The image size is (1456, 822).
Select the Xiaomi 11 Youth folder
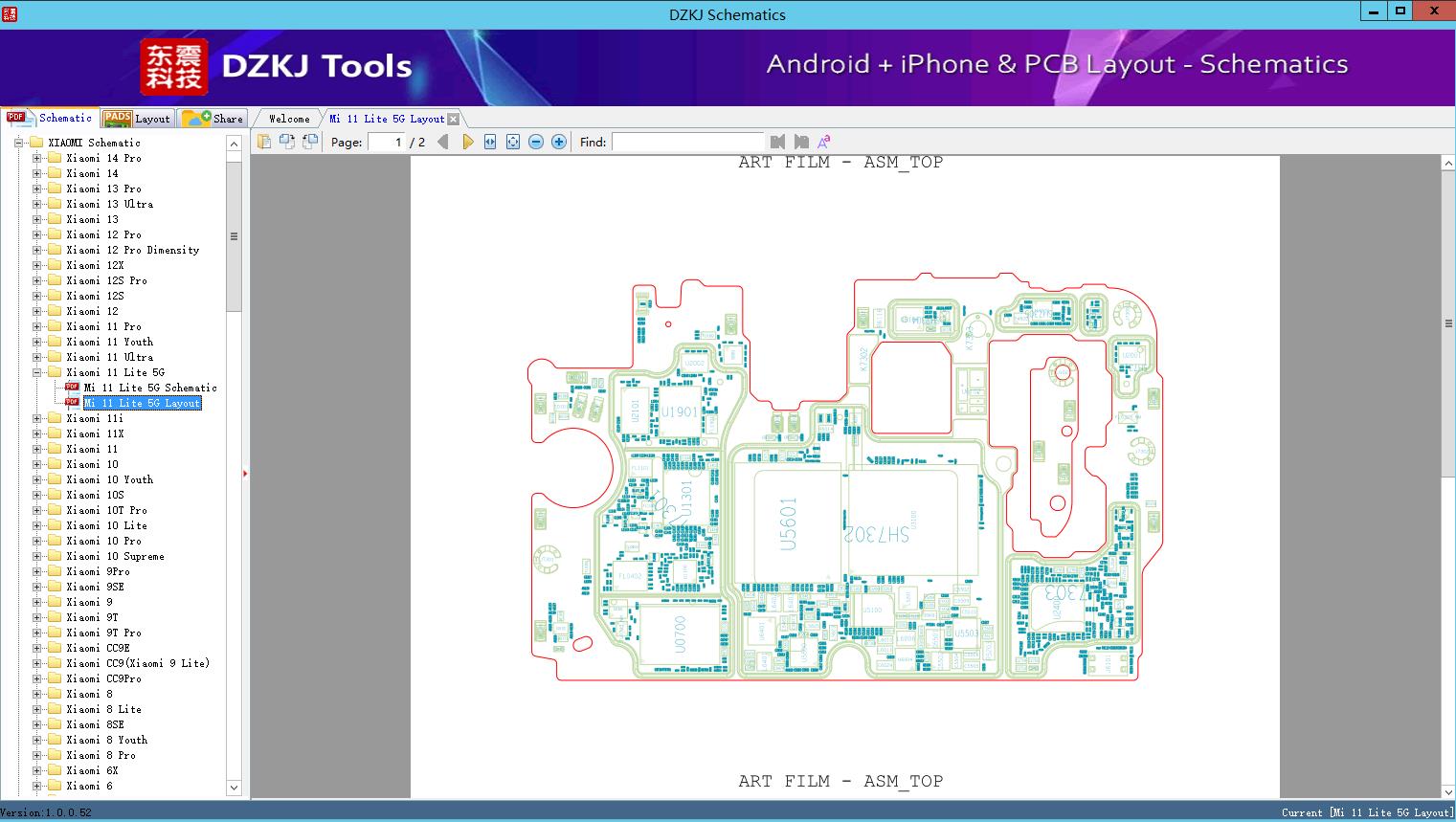[110, 342]
